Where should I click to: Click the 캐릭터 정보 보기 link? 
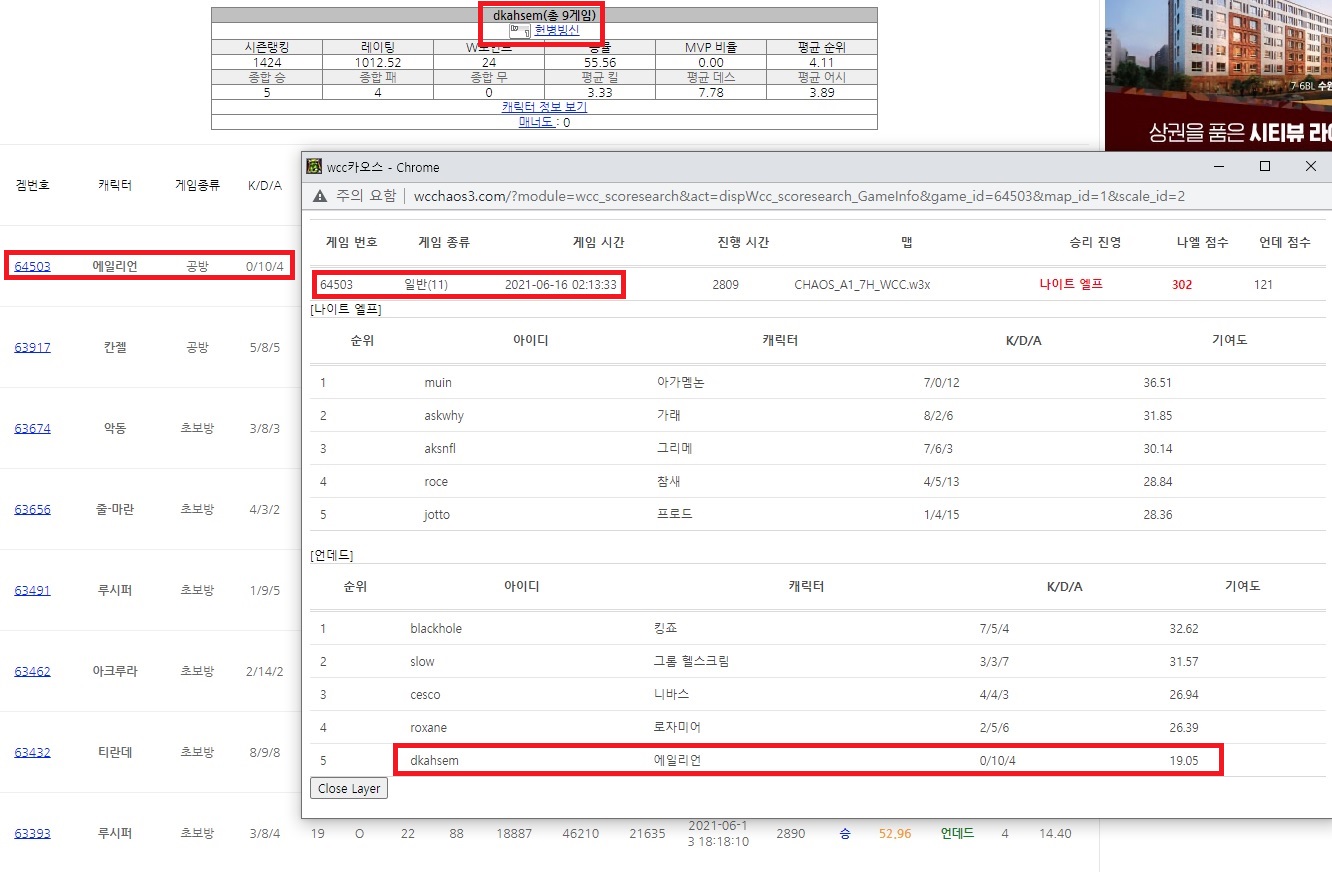544,107
